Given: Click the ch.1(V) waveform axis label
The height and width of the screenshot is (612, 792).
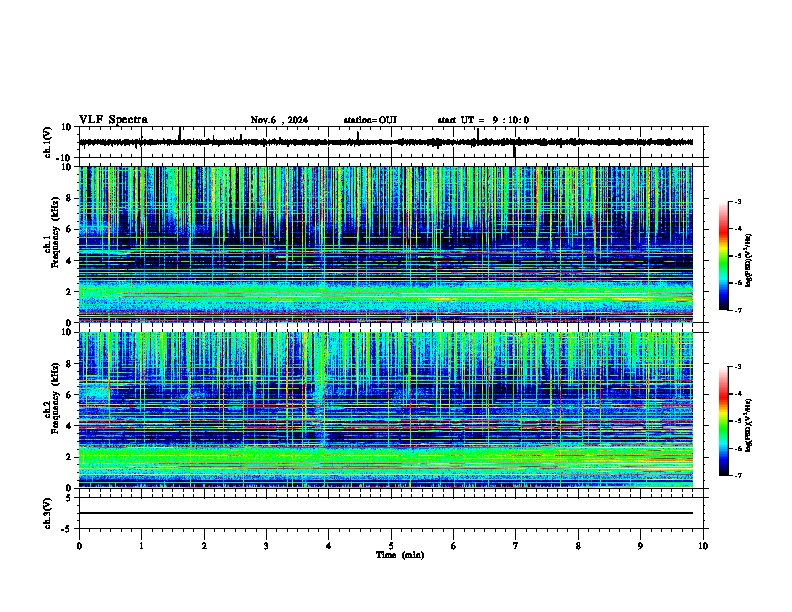Looking at the screenshot, I should [x=48, y=142].
